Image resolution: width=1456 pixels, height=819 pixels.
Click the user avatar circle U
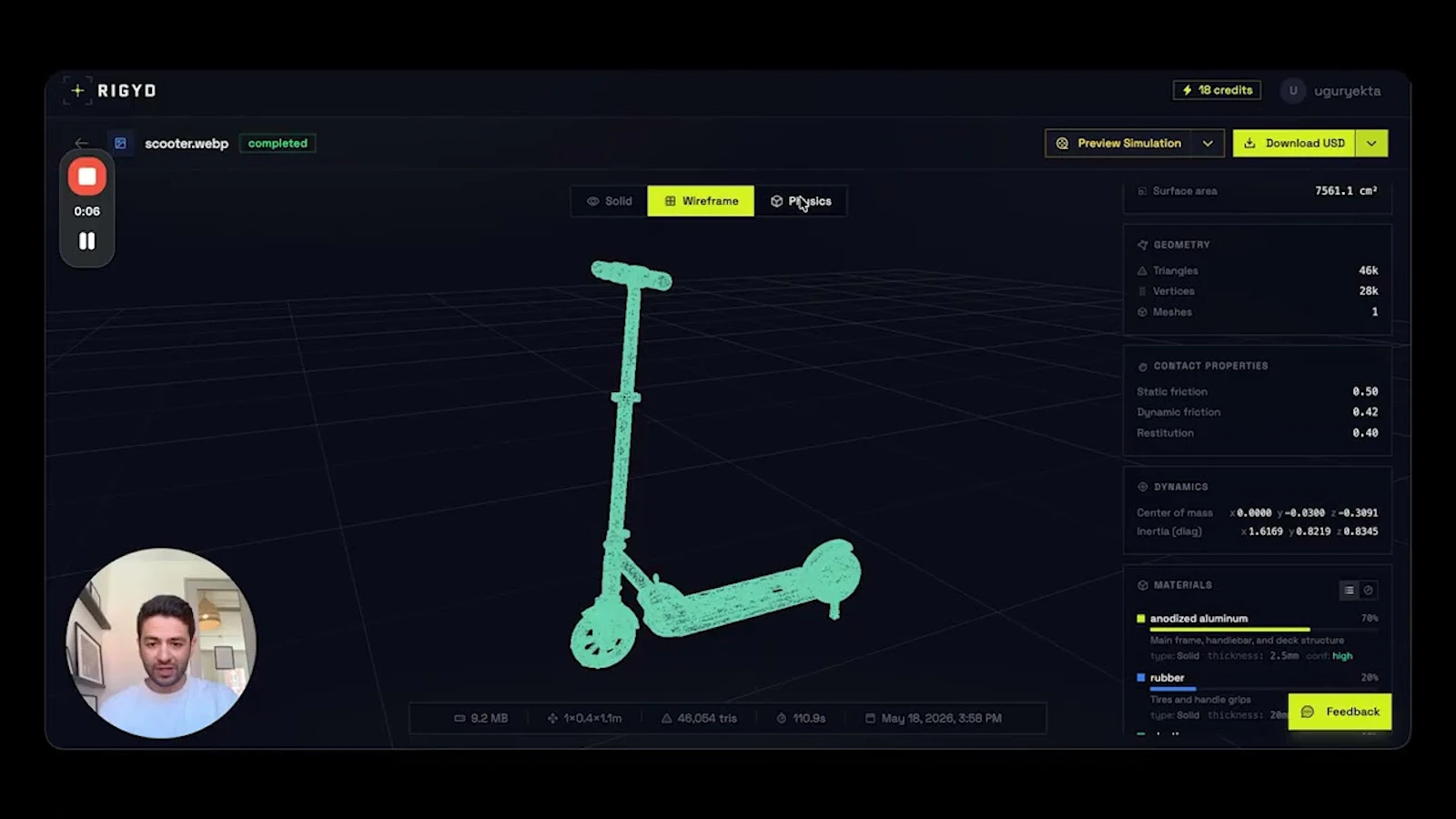tap(1292, 90)
